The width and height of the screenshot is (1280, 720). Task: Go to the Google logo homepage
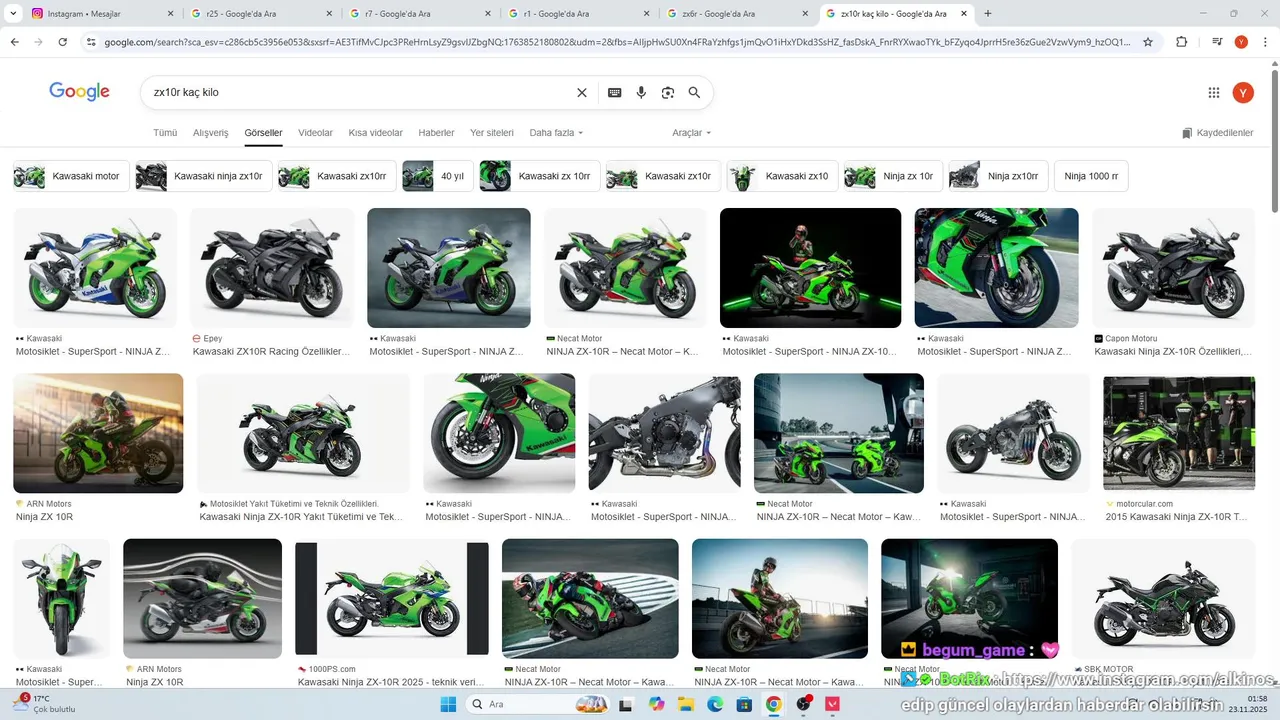(79, 92)
